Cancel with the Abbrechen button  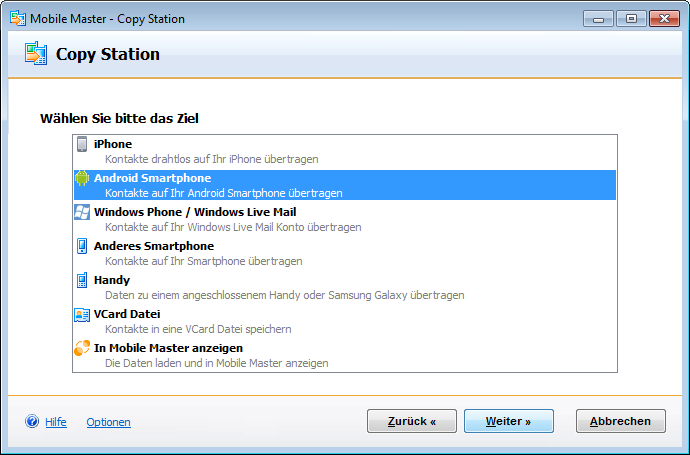(x=620, y=421)
